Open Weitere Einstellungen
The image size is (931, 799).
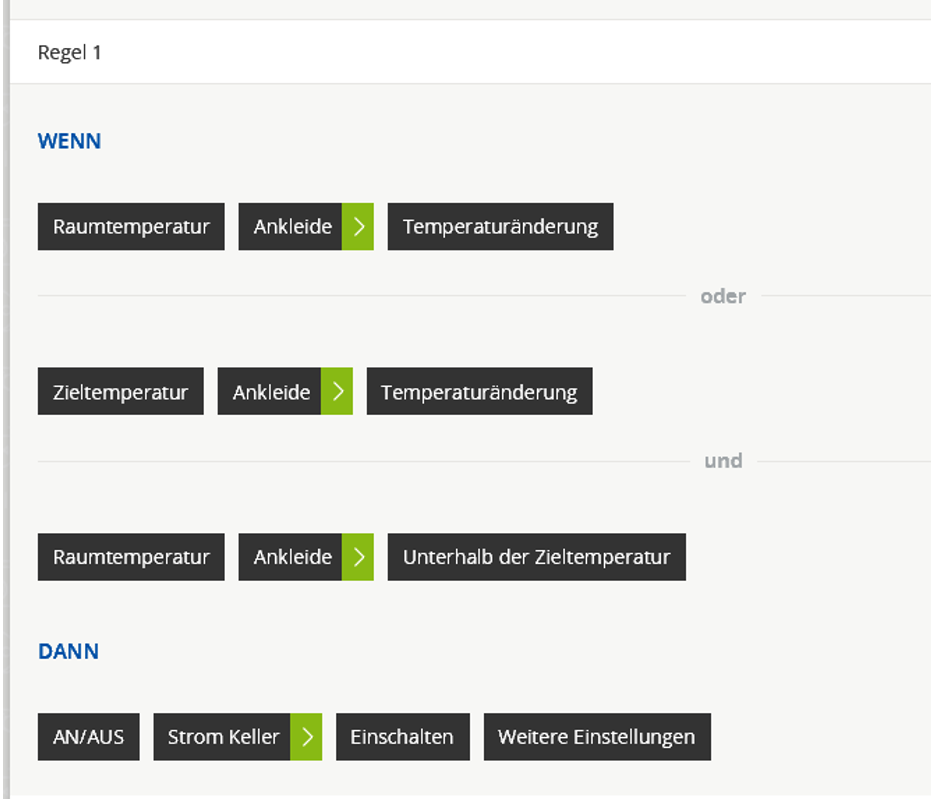coord(596,737)
